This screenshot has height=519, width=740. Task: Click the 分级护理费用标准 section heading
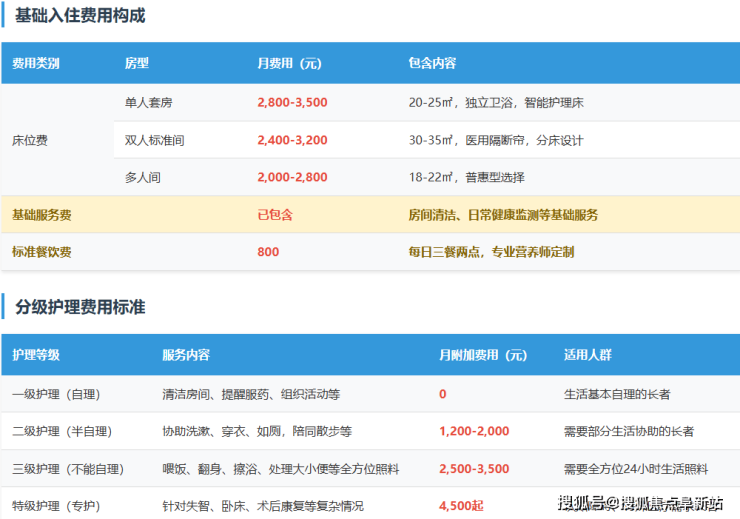80,307
